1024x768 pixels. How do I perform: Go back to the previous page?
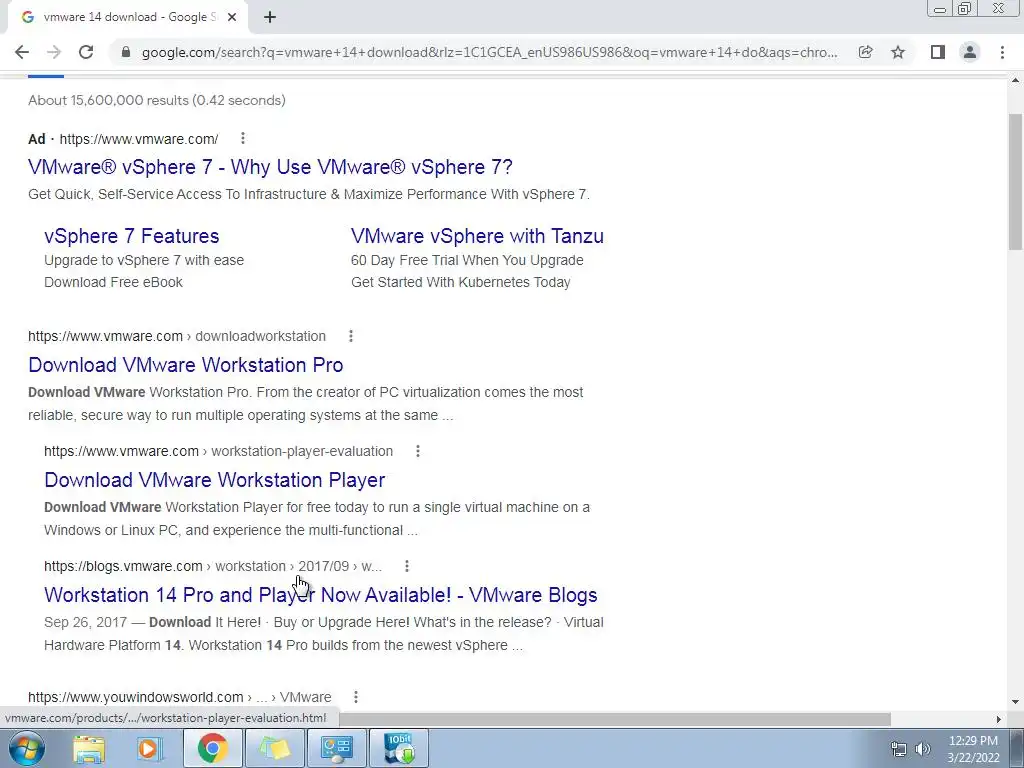click(22, 52)
